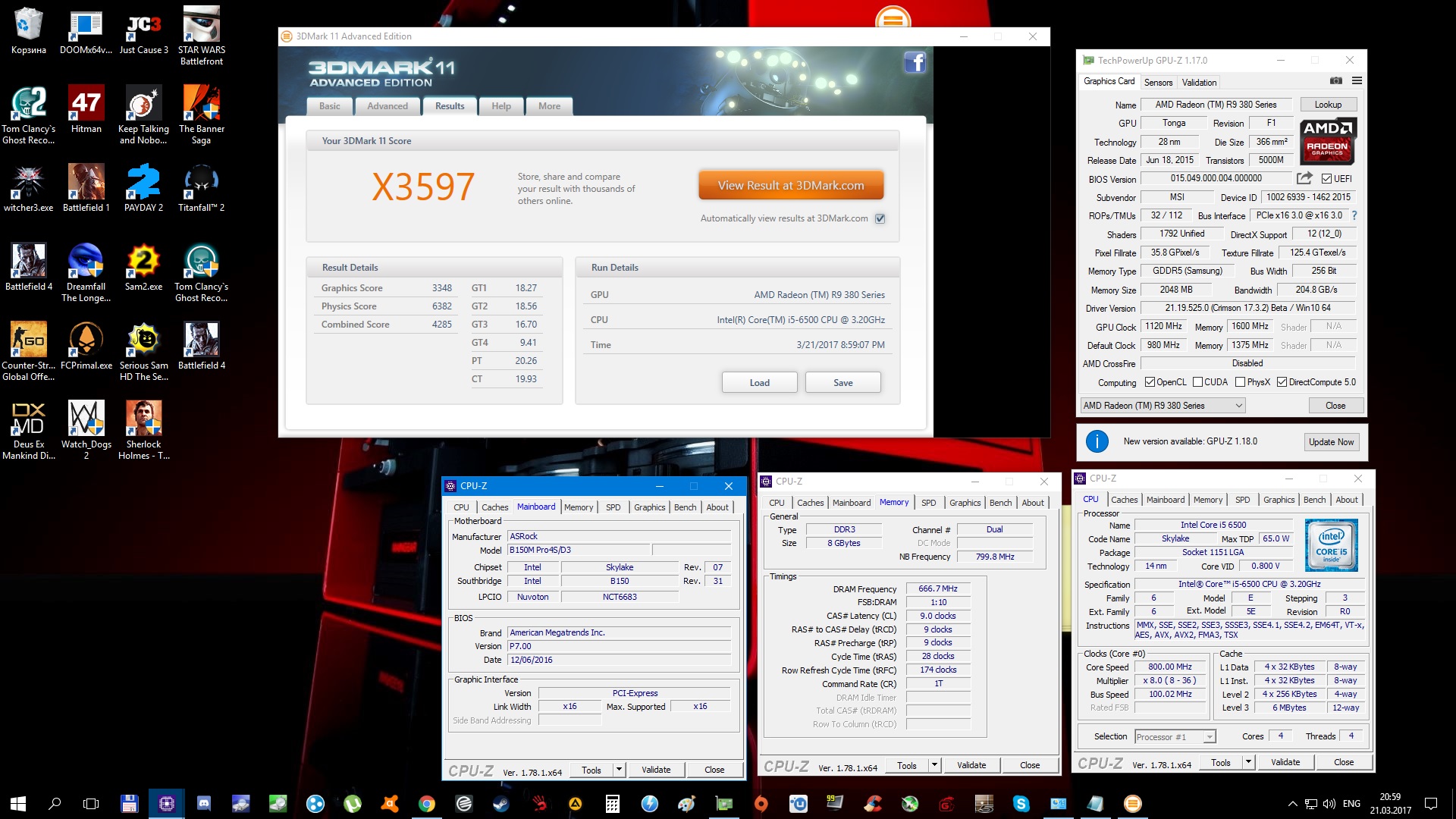
Task: Expand the Tools dropdown arrow in CPU tab CPU-Z
Action: click(x=1248, y=762)
